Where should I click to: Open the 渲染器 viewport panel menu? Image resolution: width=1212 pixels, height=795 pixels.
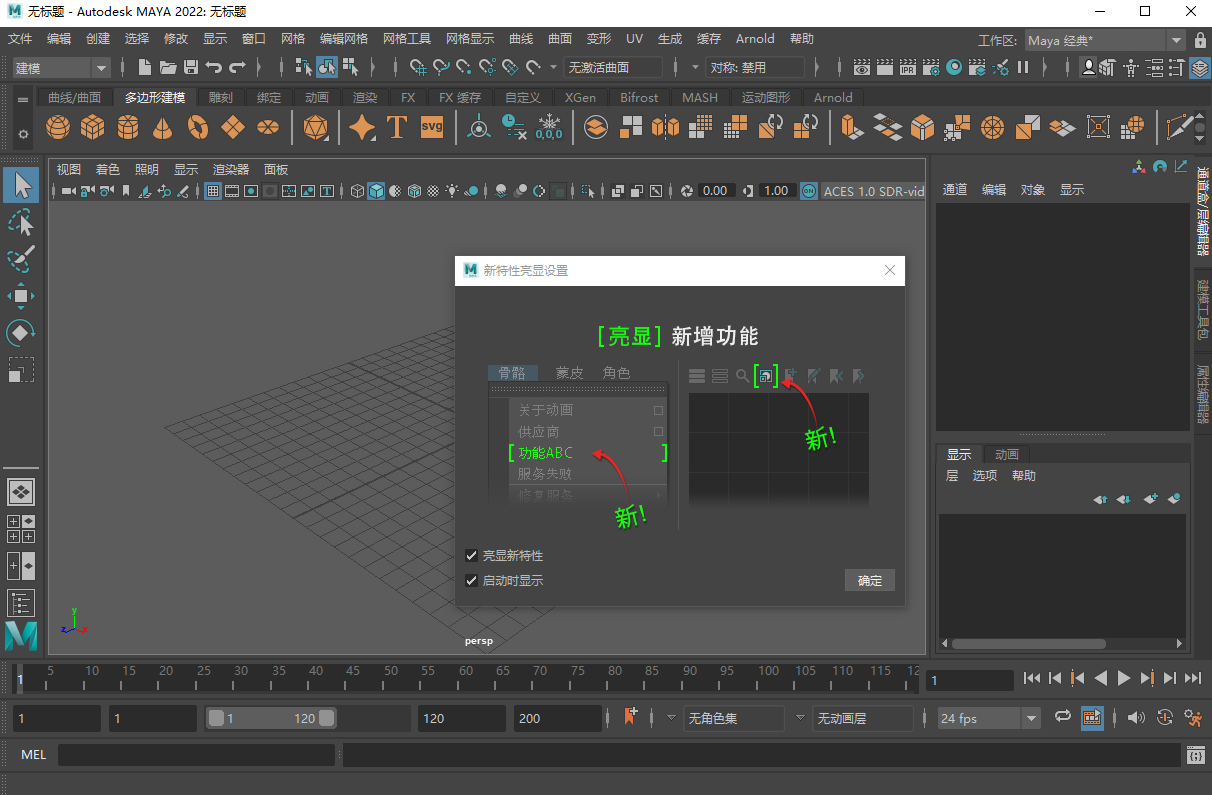coord(231,169)
